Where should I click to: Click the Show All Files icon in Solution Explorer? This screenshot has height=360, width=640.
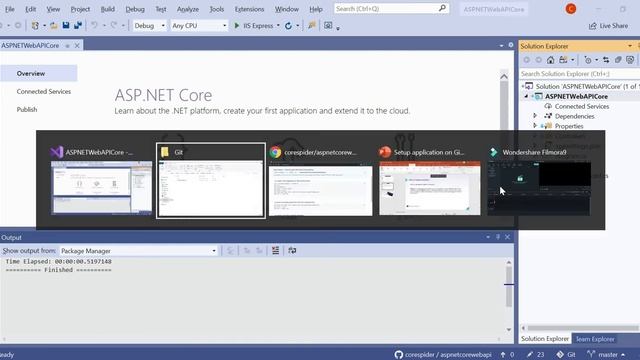(630, 60)
